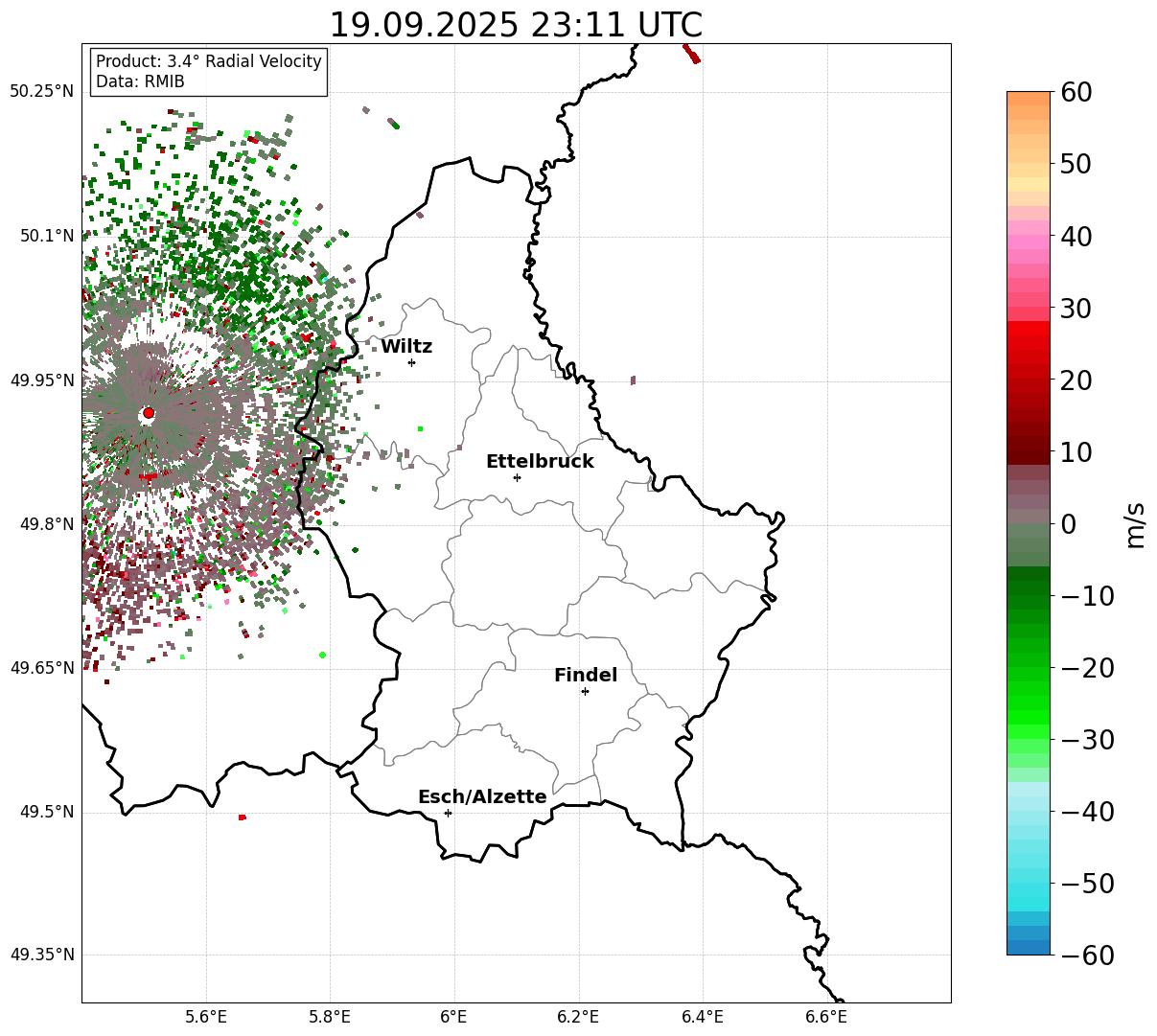The image size is (1157, 1036).
Task: Click the 19.09.2025 23:11 UTC title
Action: [516, 25]
